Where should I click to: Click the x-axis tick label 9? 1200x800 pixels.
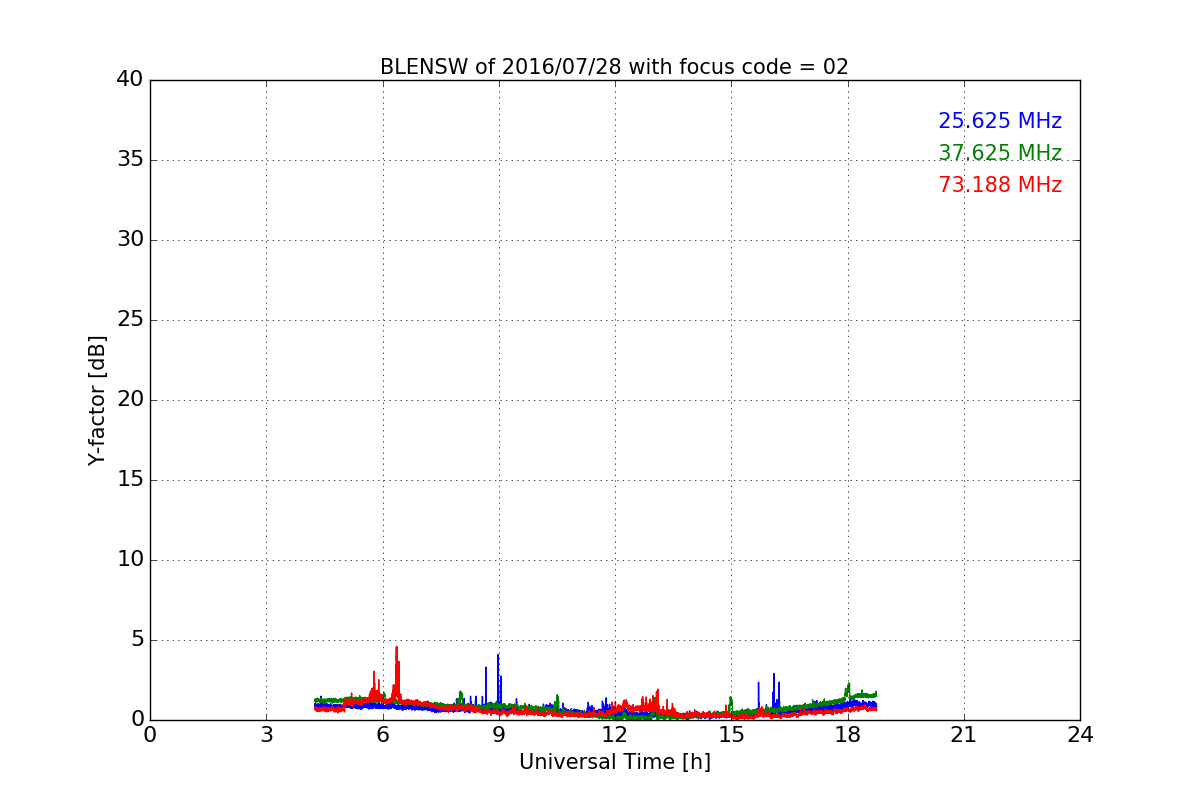click(x=499, y=735)
